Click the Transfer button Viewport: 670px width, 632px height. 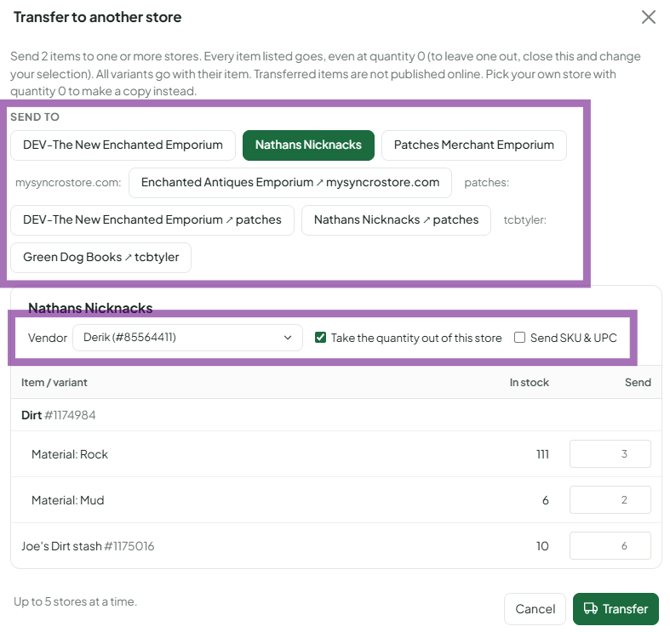(615, 609)
